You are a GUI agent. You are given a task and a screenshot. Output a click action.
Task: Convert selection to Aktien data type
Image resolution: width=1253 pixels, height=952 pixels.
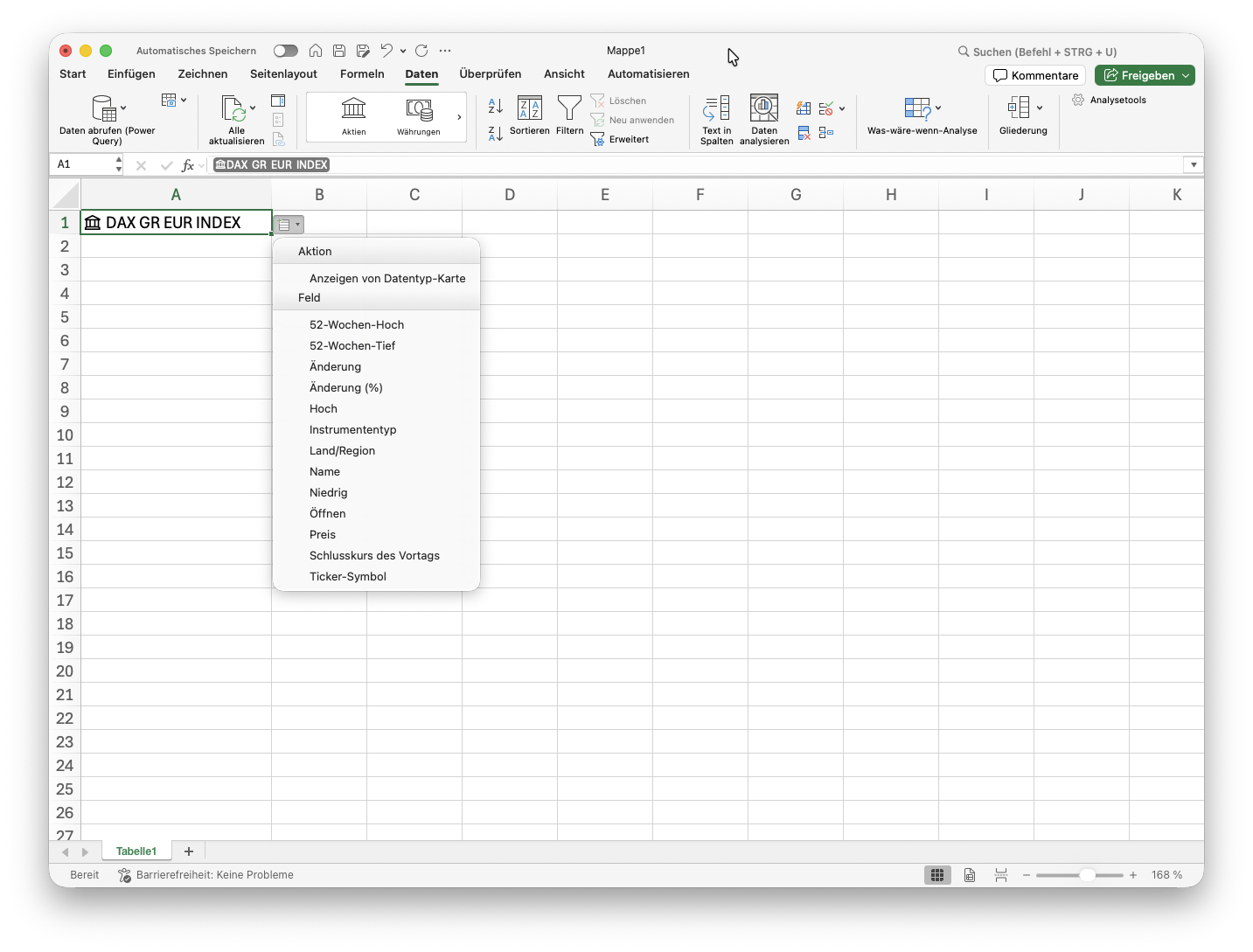(x=354, y=117)
